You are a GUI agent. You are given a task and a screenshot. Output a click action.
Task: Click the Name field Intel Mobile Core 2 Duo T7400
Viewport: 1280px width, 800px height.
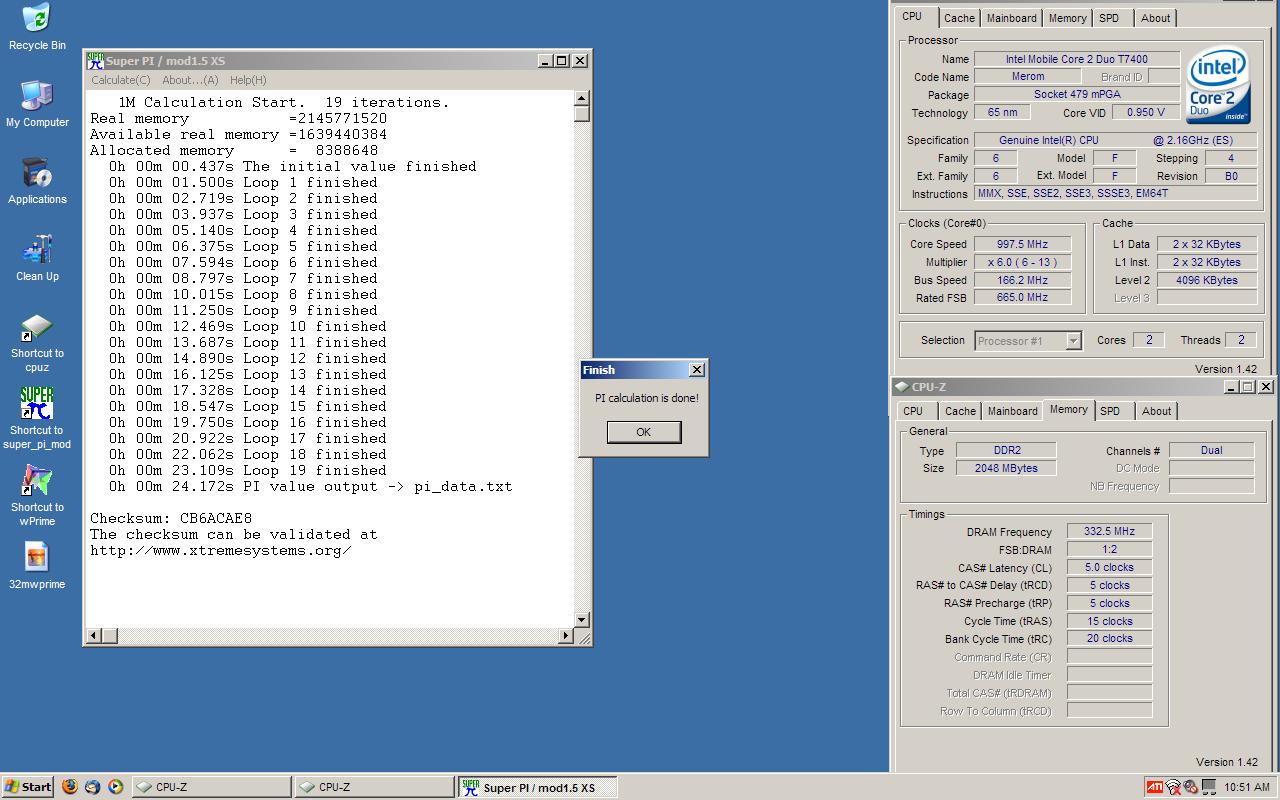(x=1077, y=59)
